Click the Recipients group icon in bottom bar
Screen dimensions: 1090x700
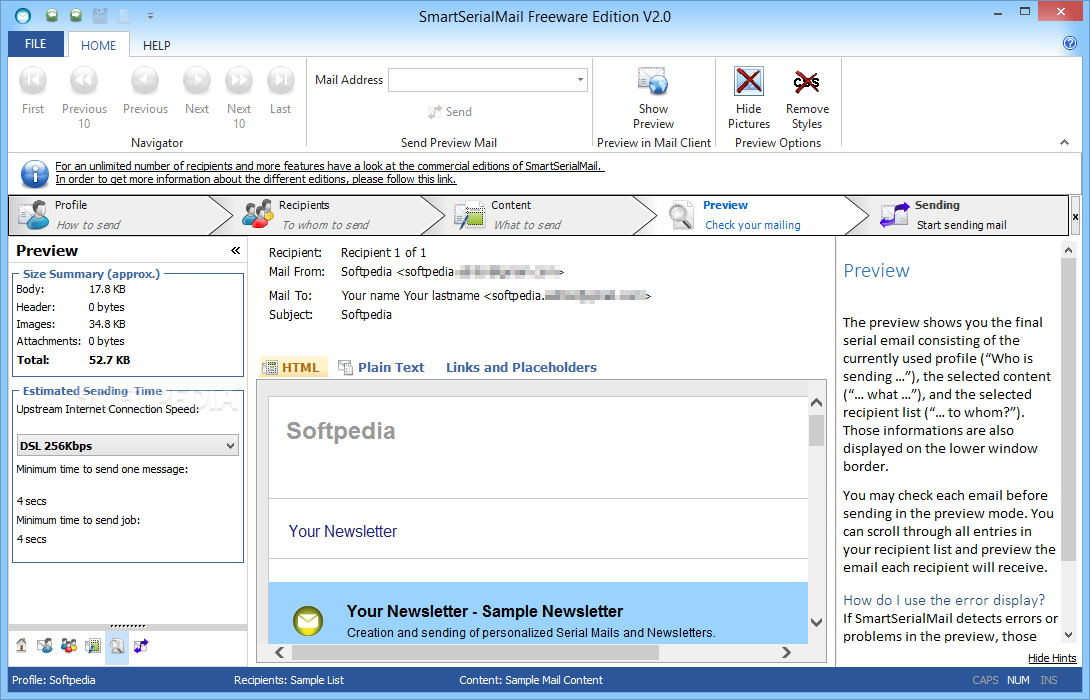point(69,646)
